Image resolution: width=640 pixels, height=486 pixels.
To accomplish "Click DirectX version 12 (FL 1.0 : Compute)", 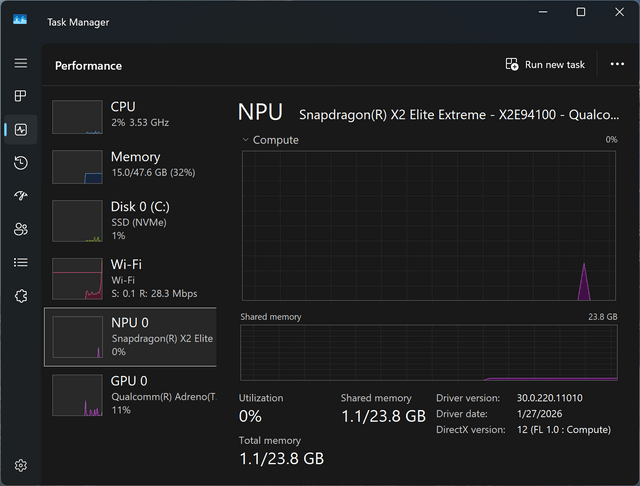I will click(x=564, y=430).
